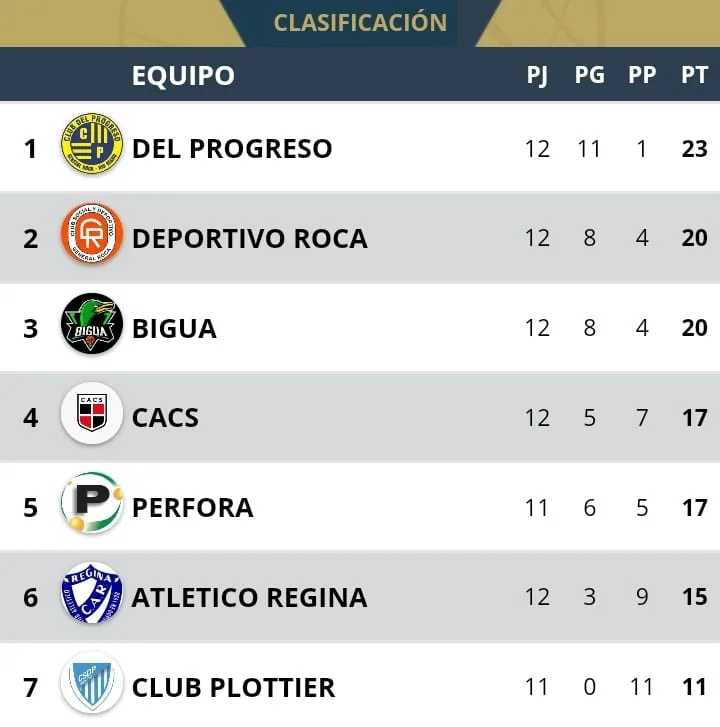720x727 pixels.
Task: Open the Clasificación tab
Action: (x=359, y=22)
